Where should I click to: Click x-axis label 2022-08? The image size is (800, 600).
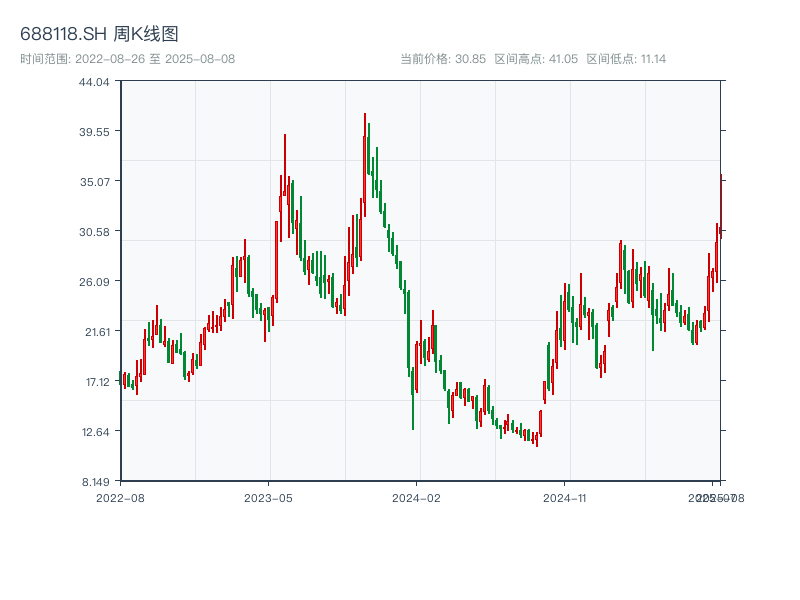120,498
